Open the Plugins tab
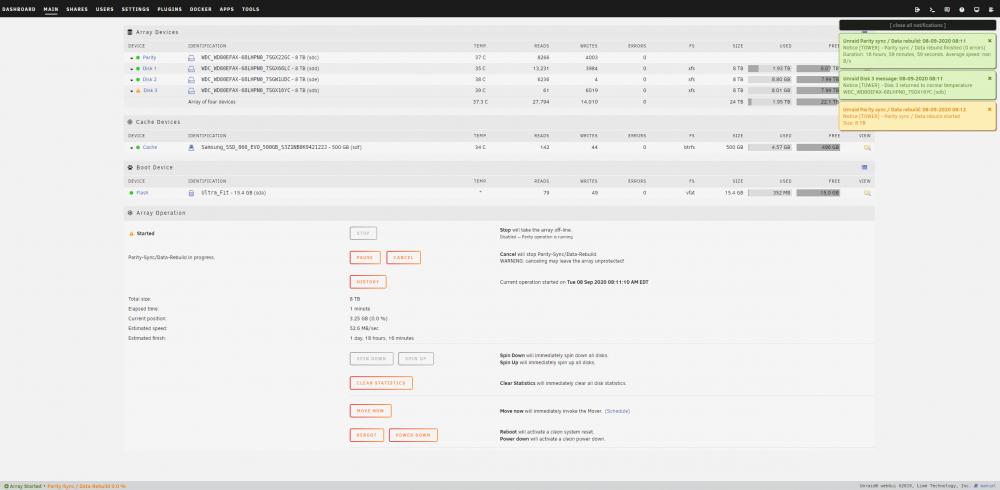Screen dimensions: 1000x490 click(170, 10)
